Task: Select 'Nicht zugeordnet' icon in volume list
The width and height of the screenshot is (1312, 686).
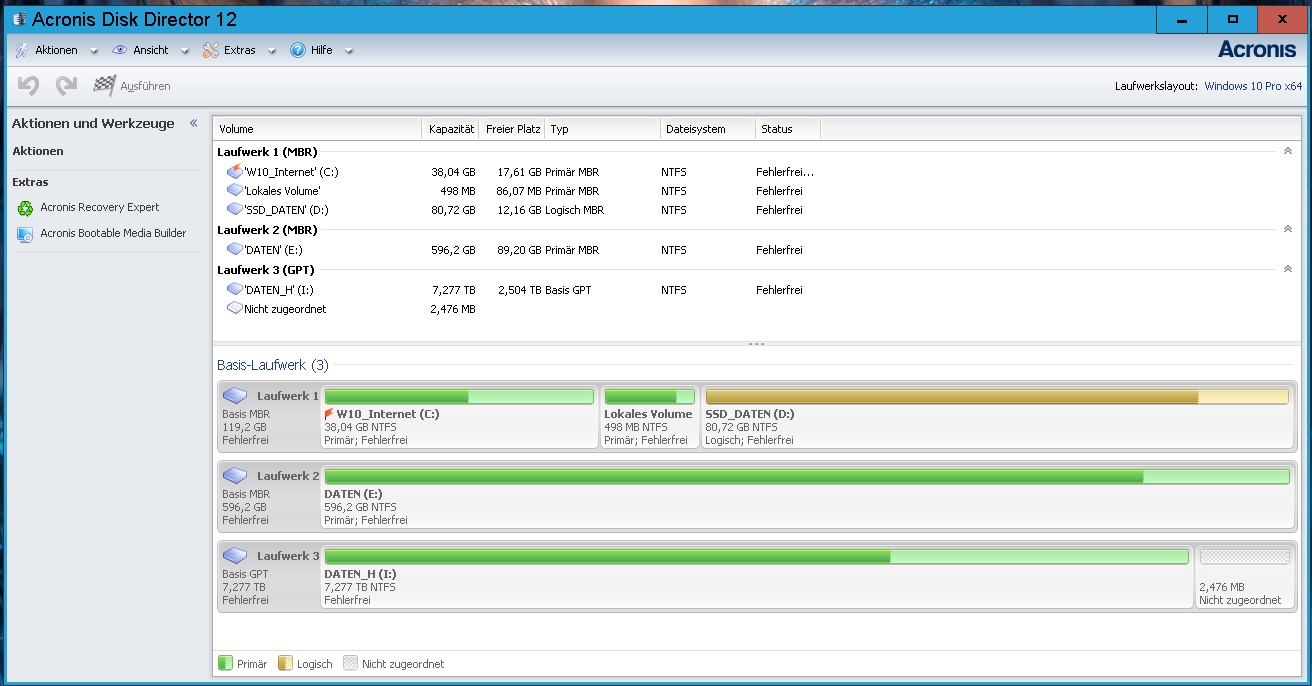Action: [235, 309]
